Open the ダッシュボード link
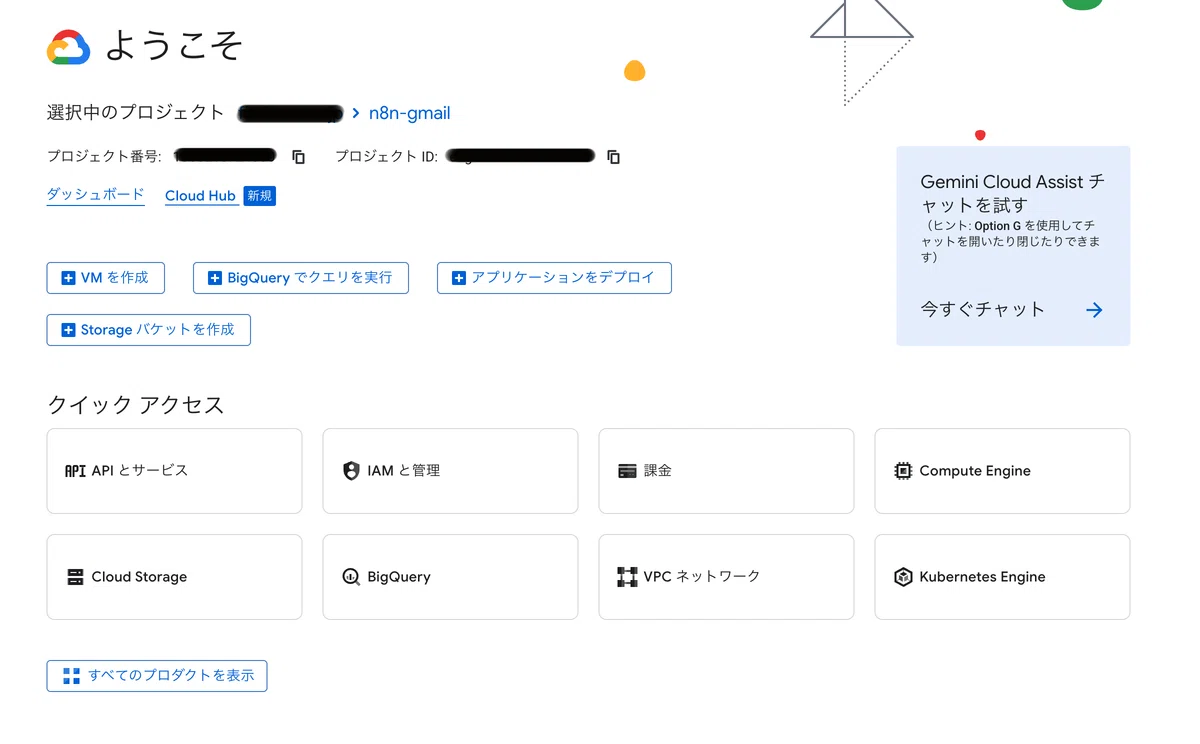Viewport: 1200px width, 744px height. pos(96,195)
